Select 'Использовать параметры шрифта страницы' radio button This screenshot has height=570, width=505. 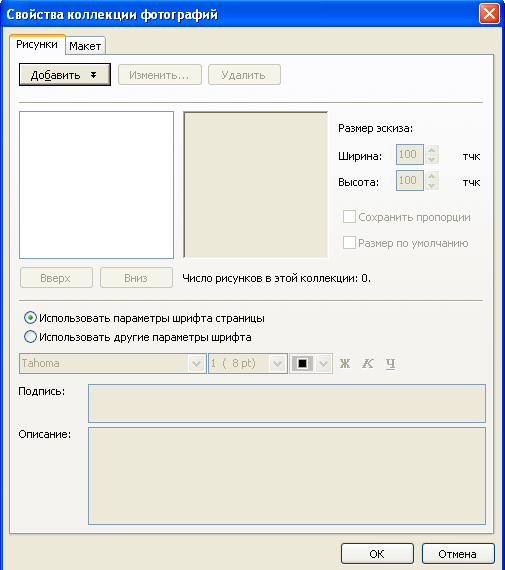(x=31, y=318)
